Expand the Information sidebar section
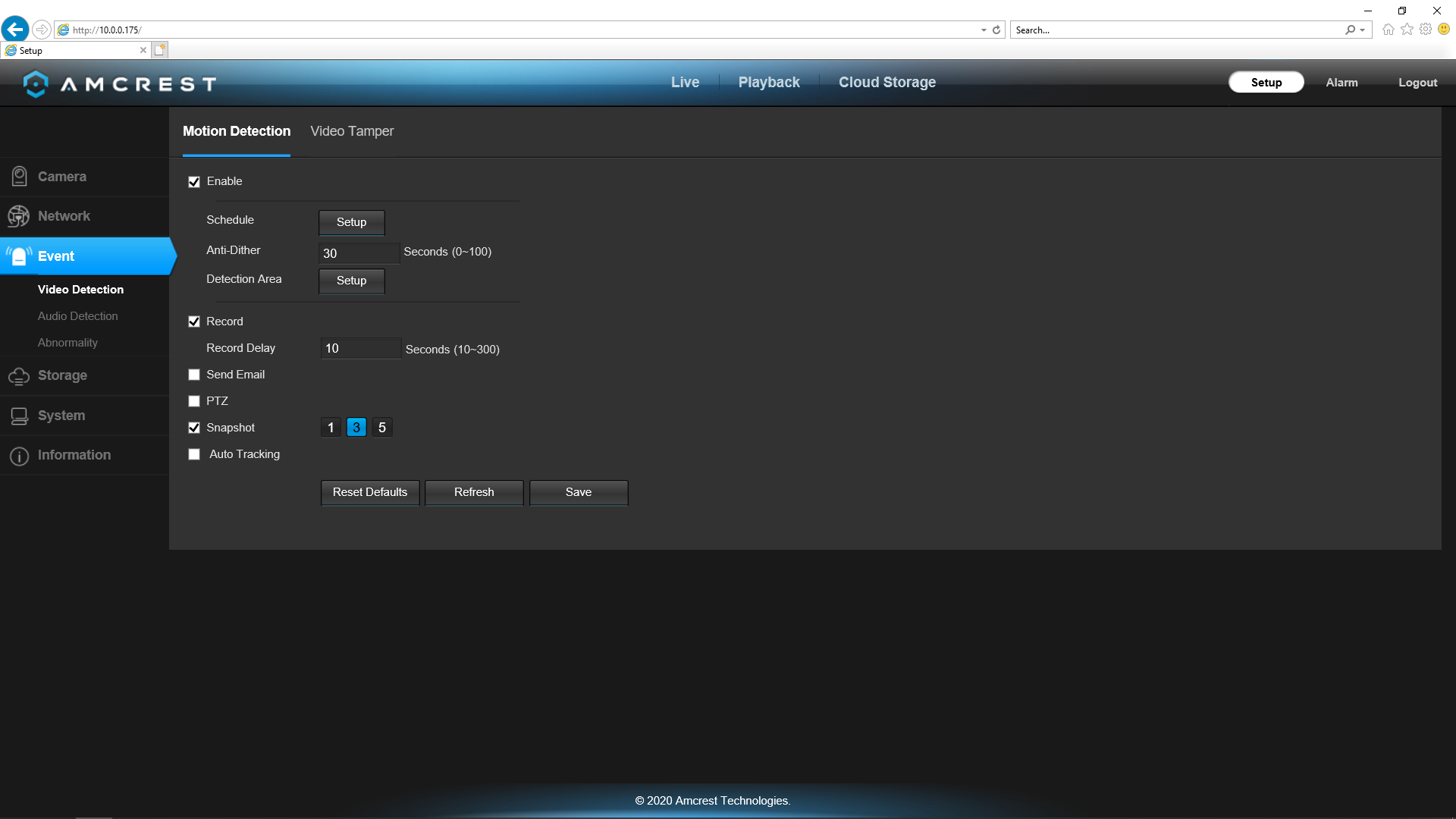1456x819 pixels. pos(84,456)
